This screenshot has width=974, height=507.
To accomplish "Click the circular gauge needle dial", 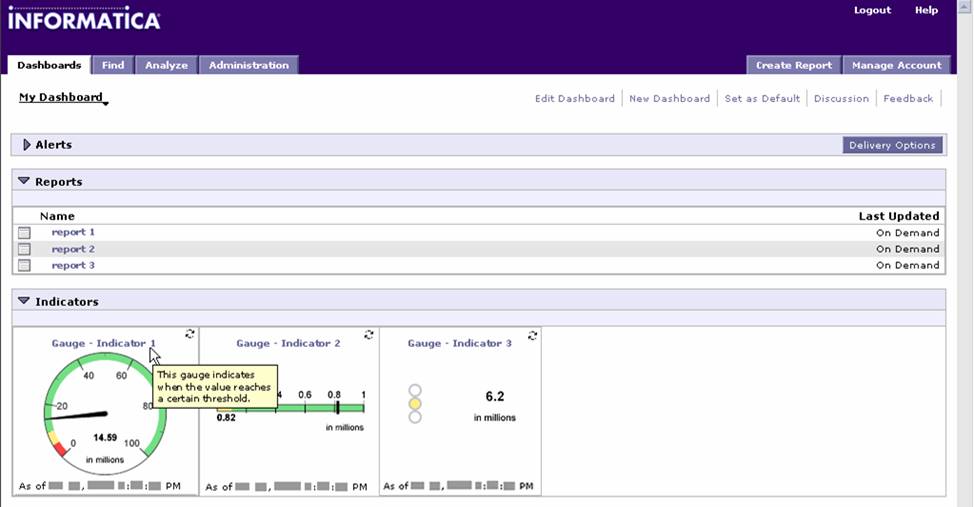I will [x=105, y=413].
